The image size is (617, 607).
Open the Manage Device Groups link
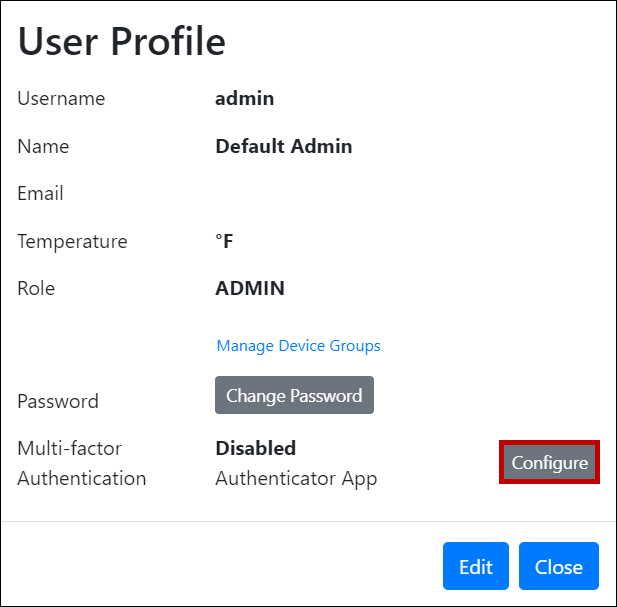click(x=298, y=346)
